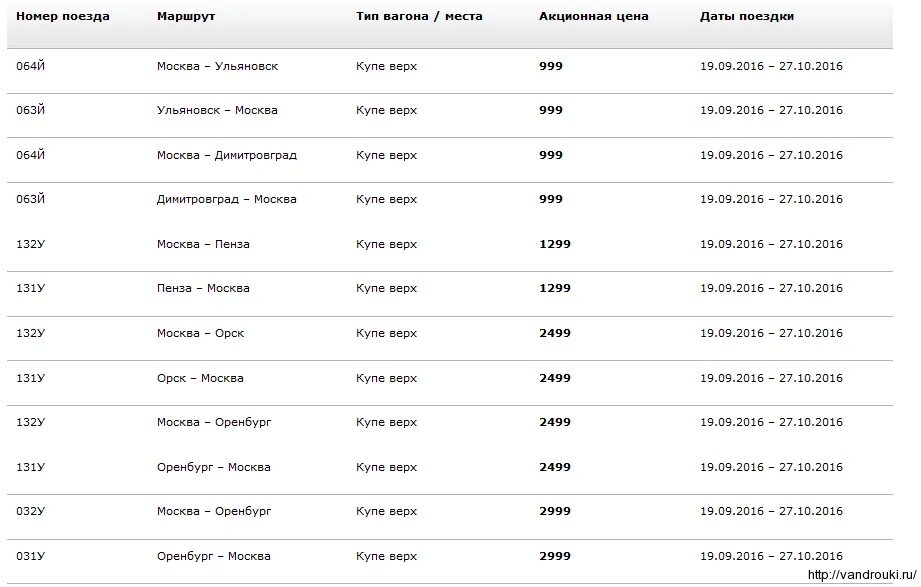This screenshot has width=921, height=587.
Task: Click the 2999 price for train 032У
Action: (x=554, y=511)
